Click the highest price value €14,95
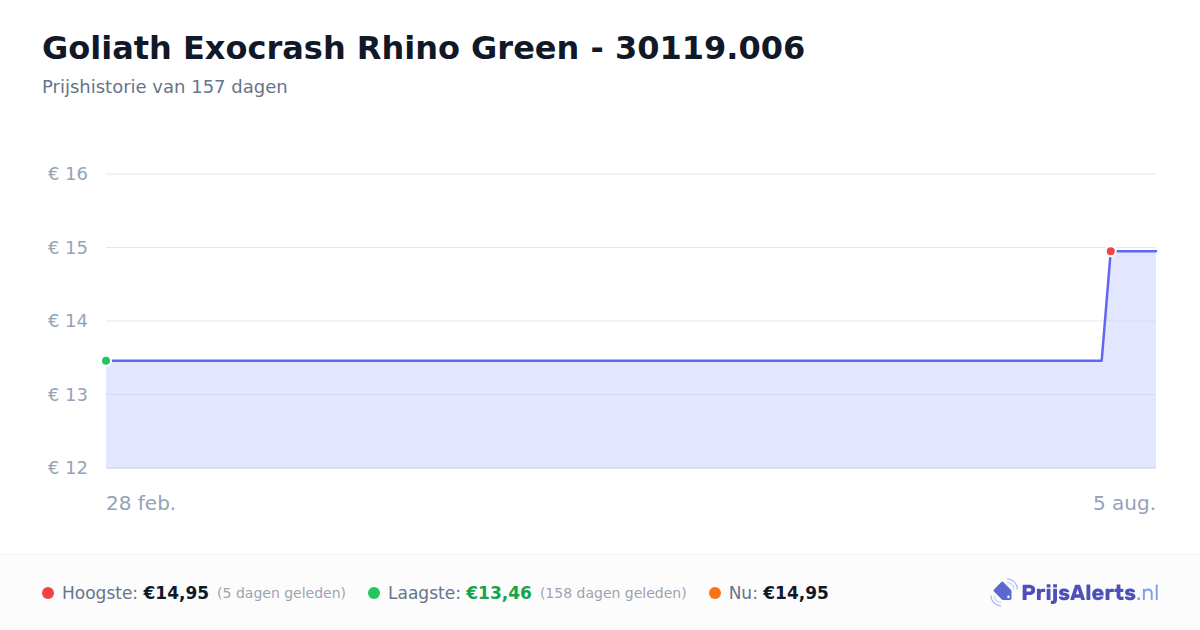Viewport: 1200px width, 630px height. 176,593
